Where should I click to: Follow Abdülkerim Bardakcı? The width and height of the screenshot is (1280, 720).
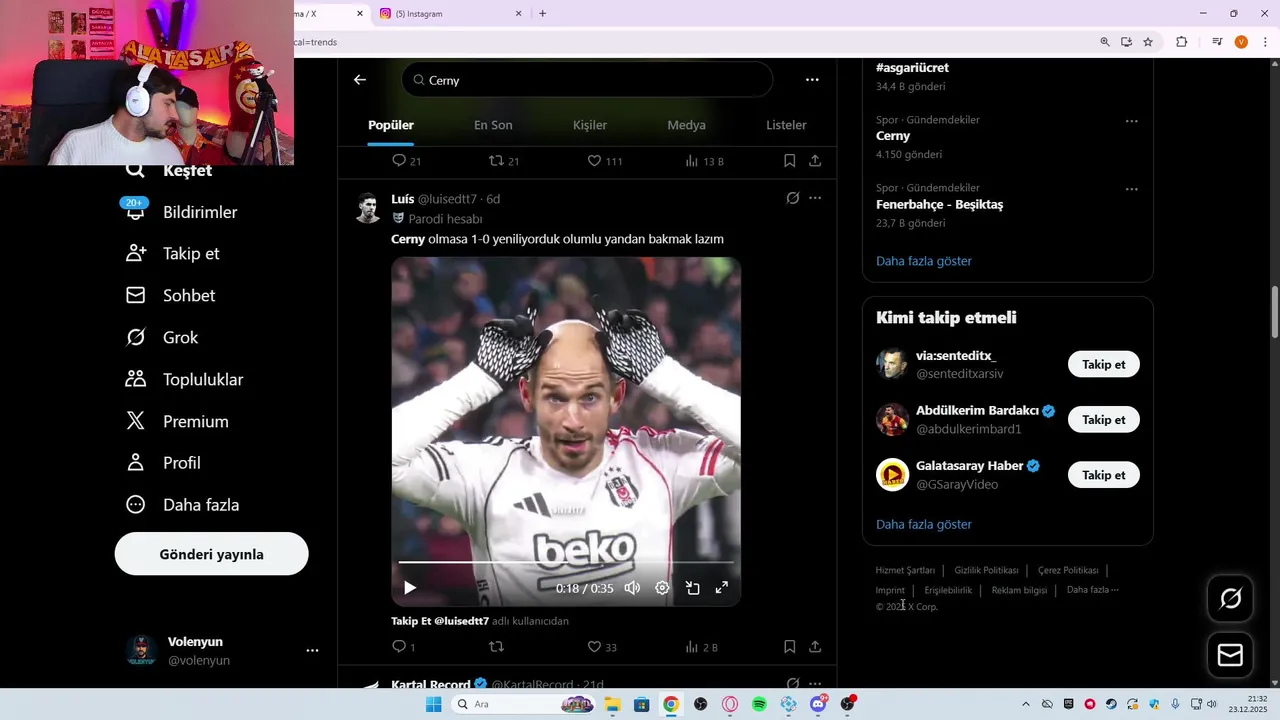click(x=1103, y=420)
